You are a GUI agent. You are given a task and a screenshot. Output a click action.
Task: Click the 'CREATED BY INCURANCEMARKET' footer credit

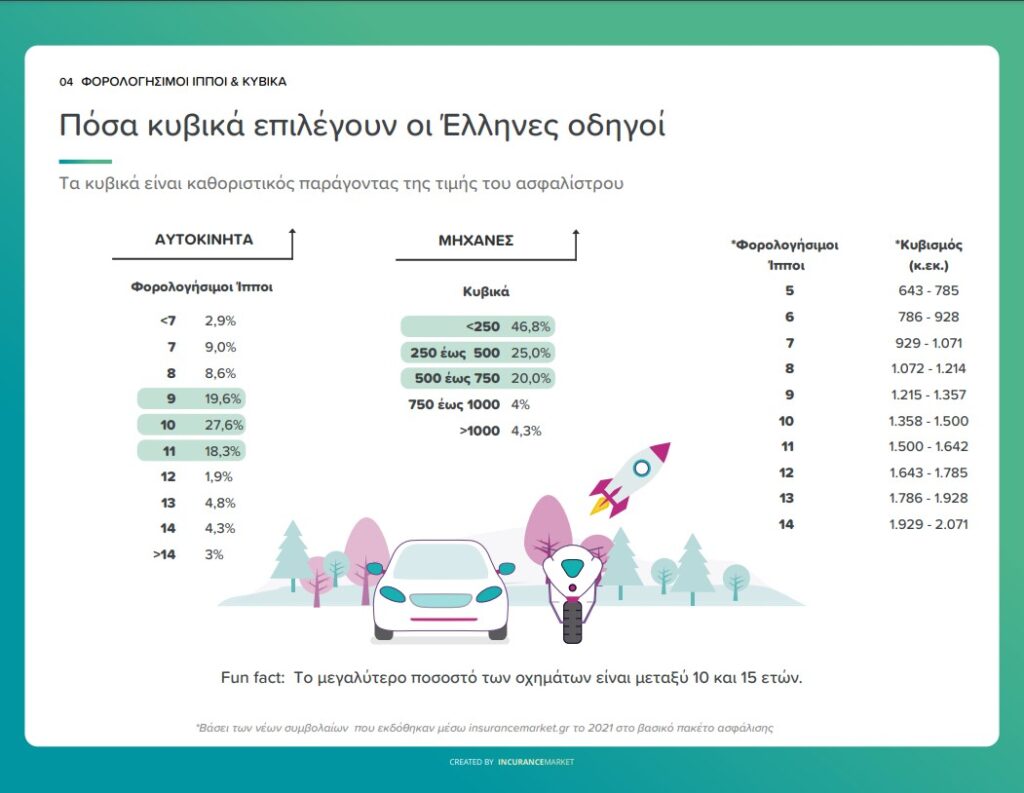point(511,762)
